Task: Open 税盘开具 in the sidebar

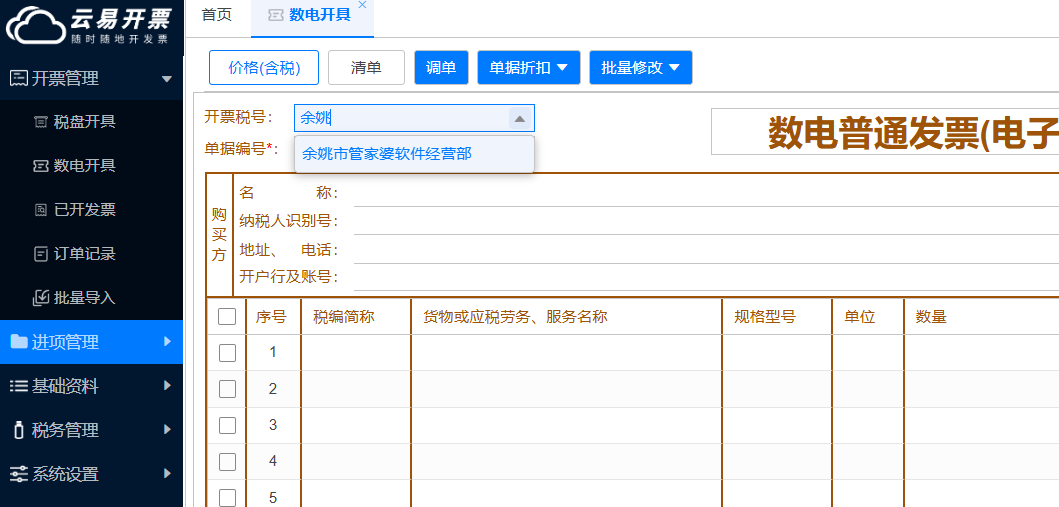Action: click(91, 122)
